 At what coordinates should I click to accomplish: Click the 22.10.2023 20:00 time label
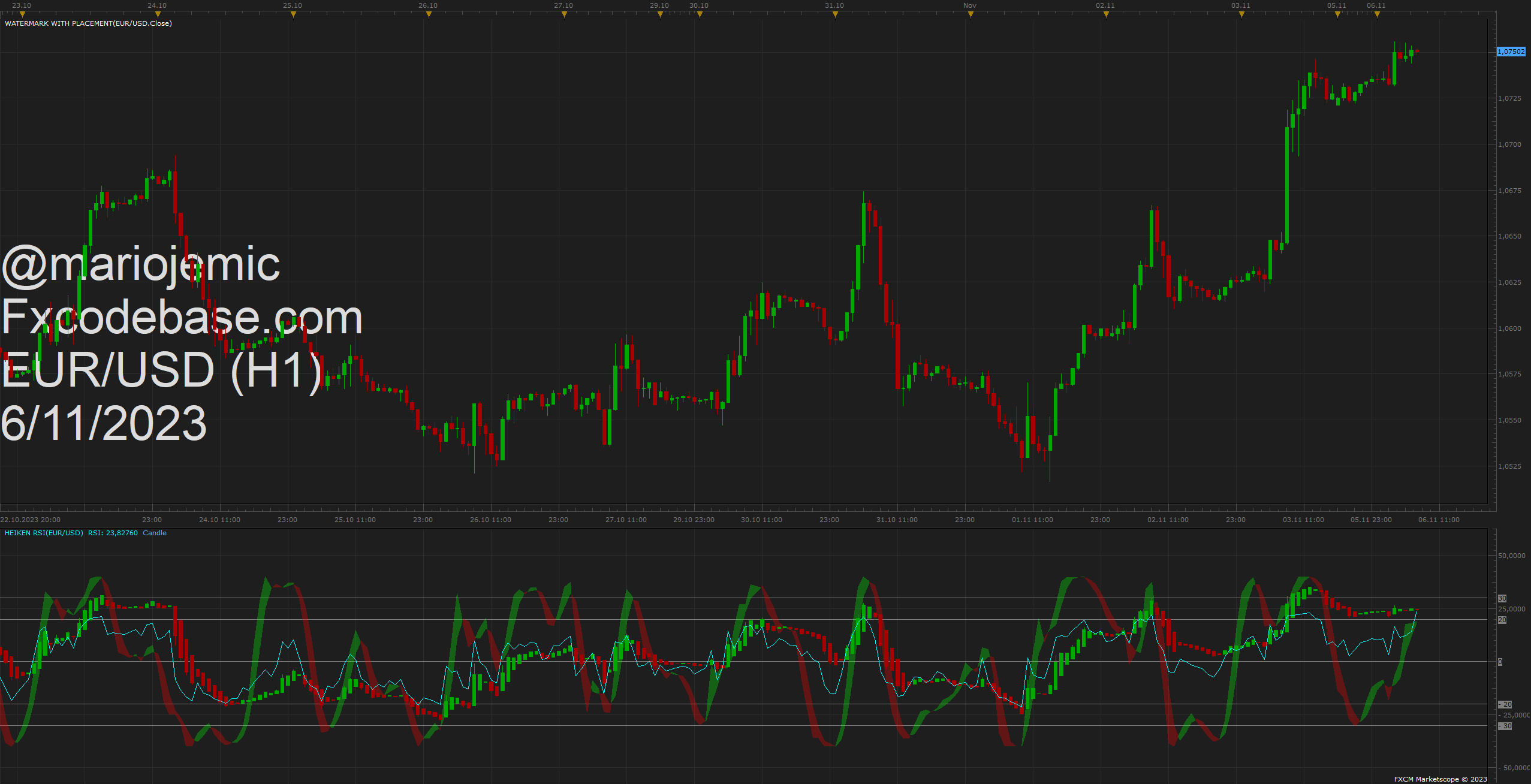point(31,520)
